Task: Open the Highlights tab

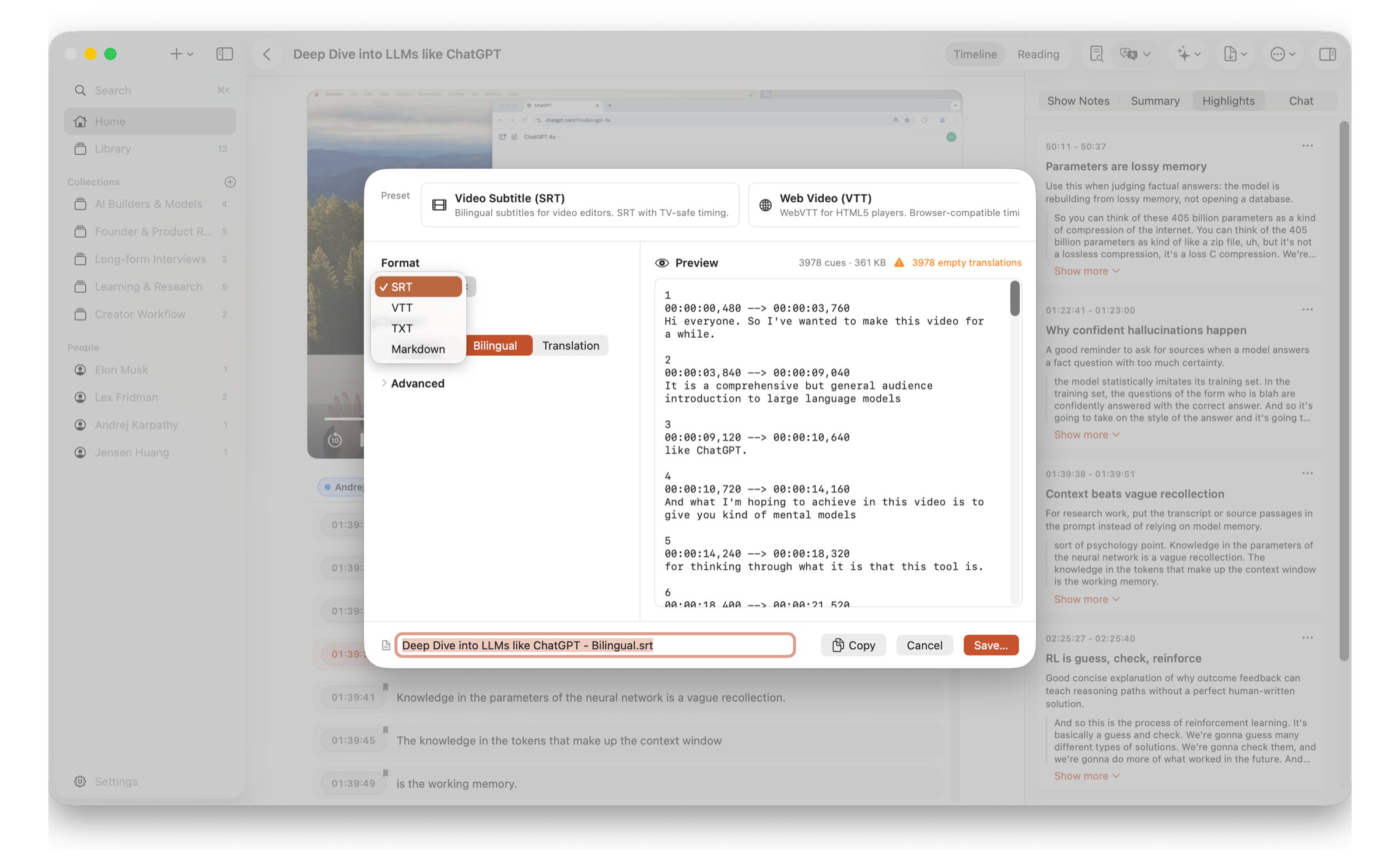Action: (x=1228, y=101)
